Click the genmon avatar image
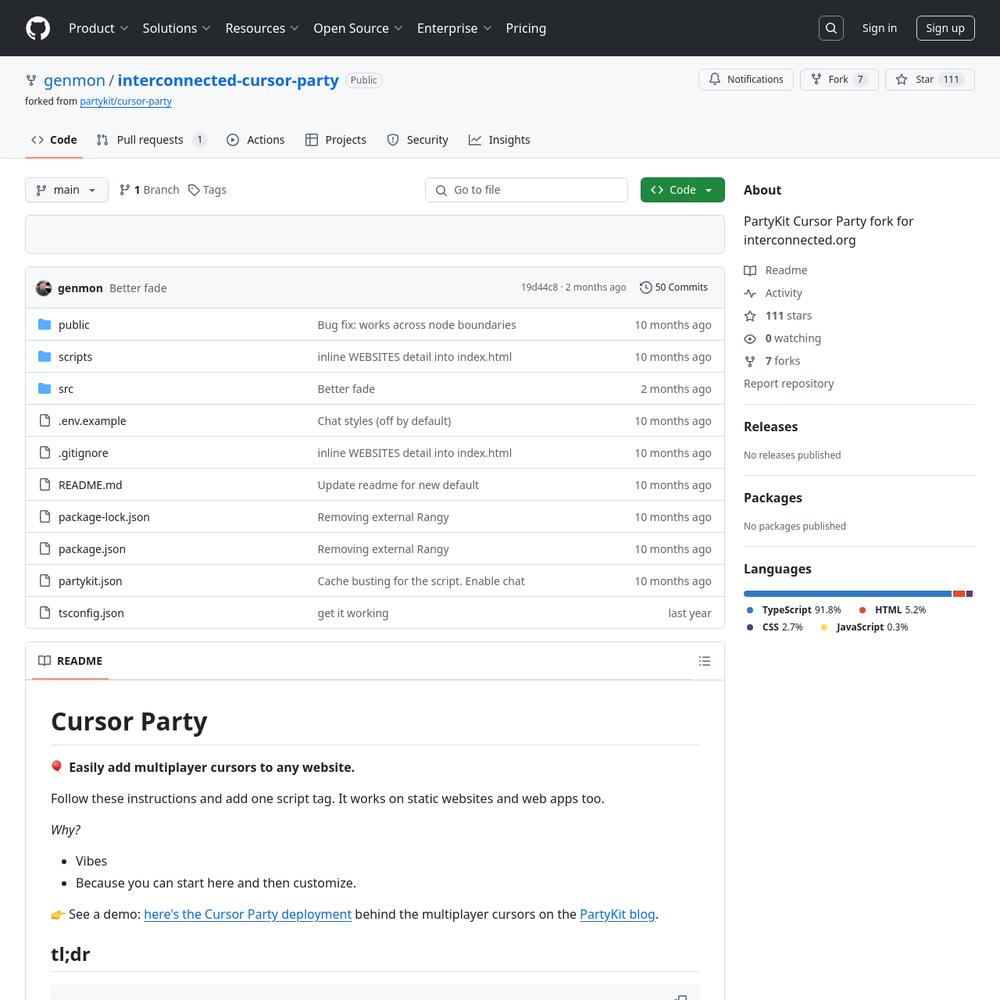The height and width of the screenshot is (1000, 1000). click(43, 288)
